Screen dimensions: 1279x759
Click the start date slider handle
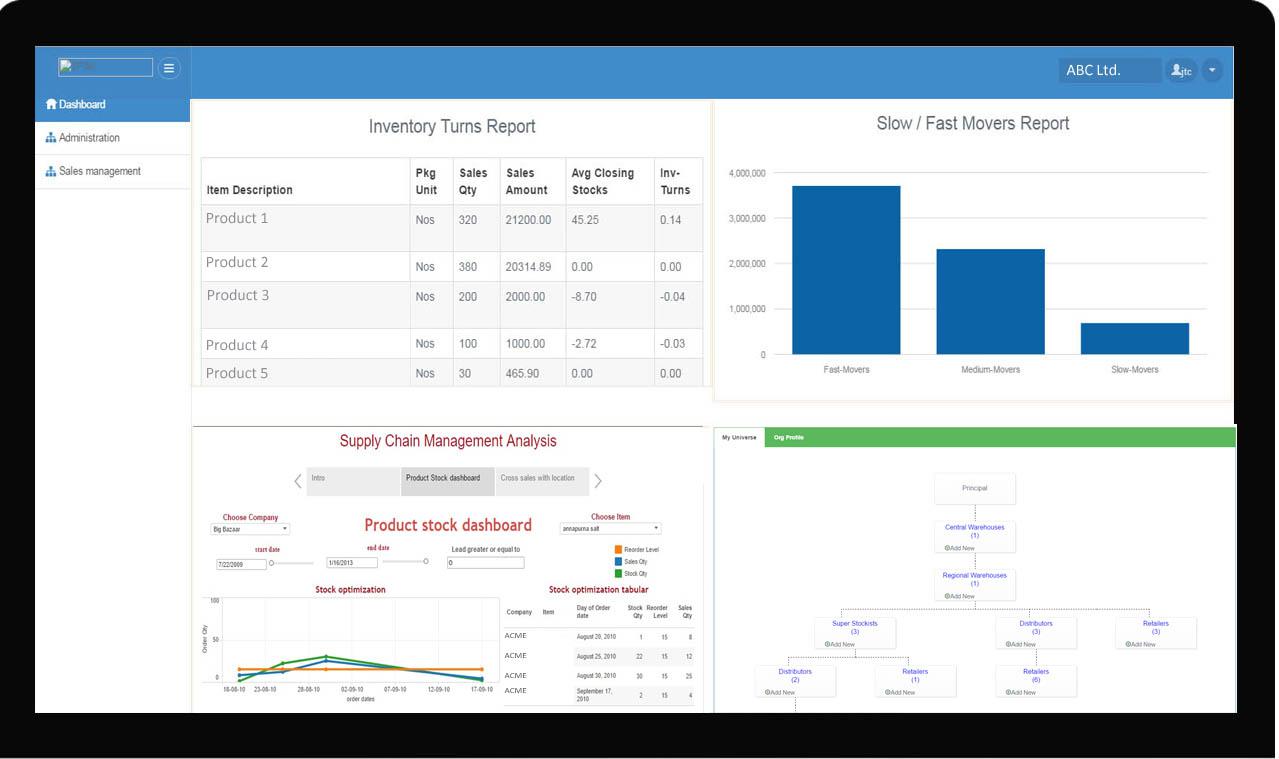pyautogui.click(x=271, y=563)
